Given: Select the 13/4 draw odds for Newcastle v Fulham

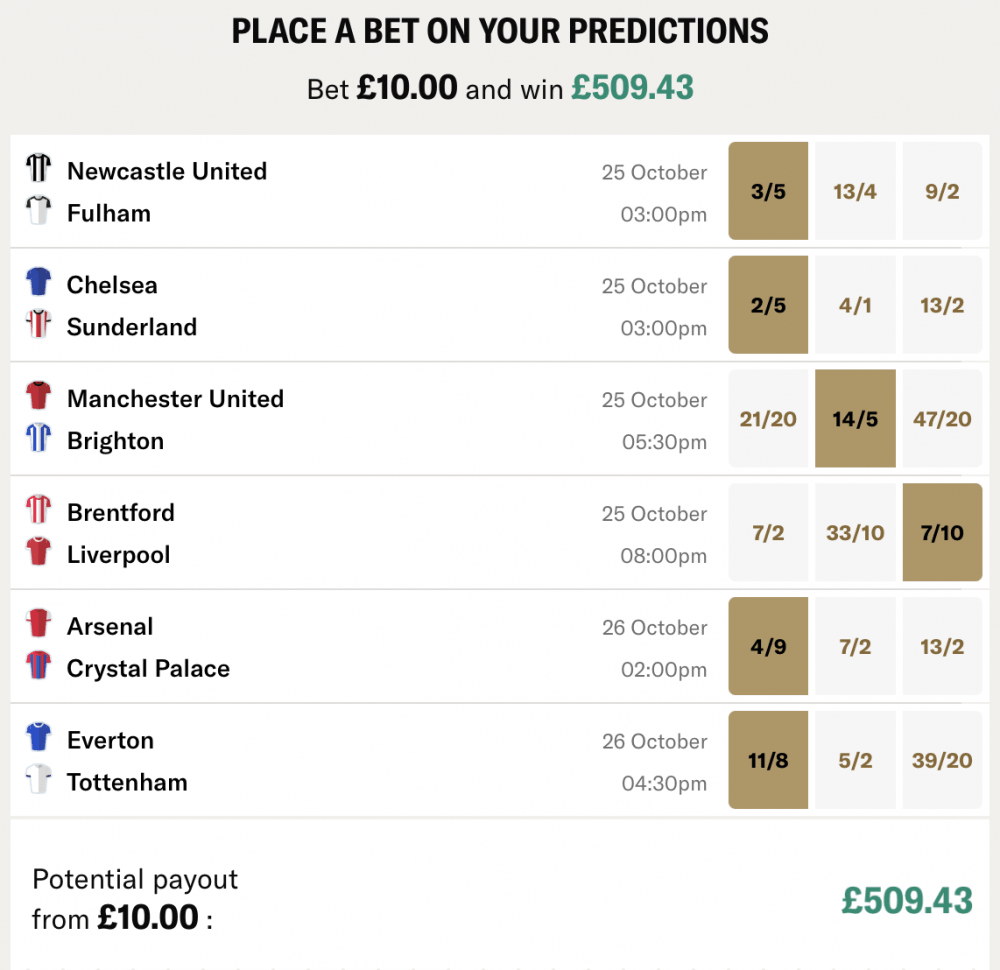Looking at the screenshot, I should pyautogui.click(x=855, y=191).
